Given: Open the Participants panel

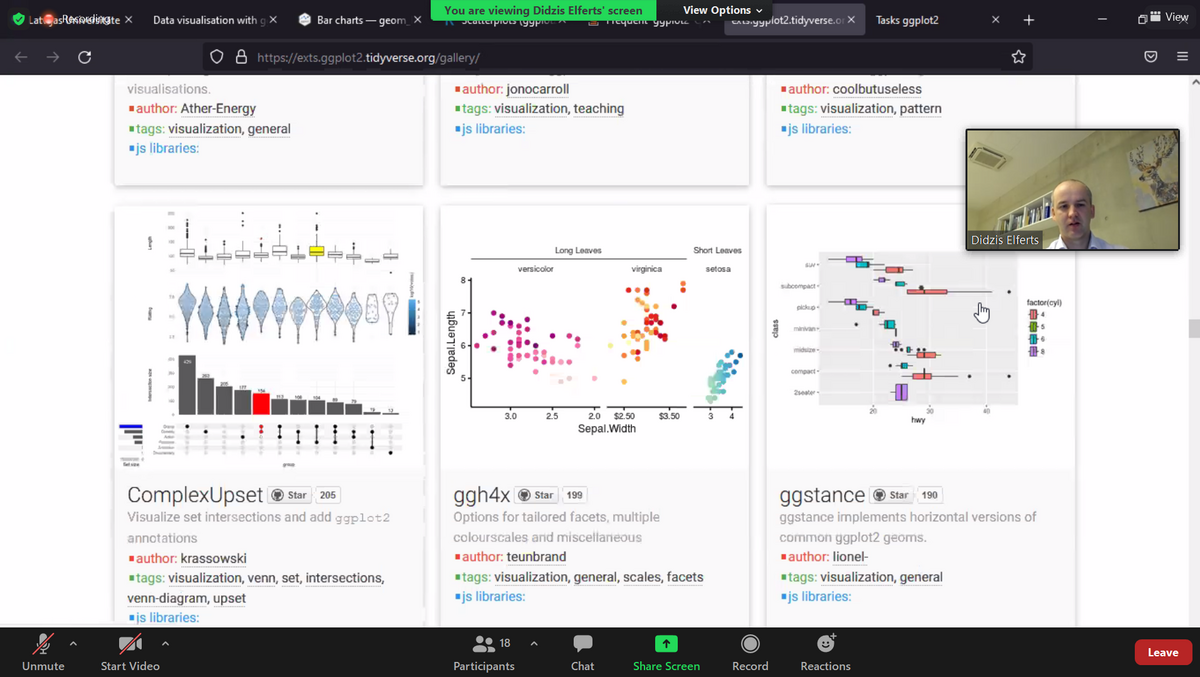Looking at the screenshot, I should tap(484, 651).
